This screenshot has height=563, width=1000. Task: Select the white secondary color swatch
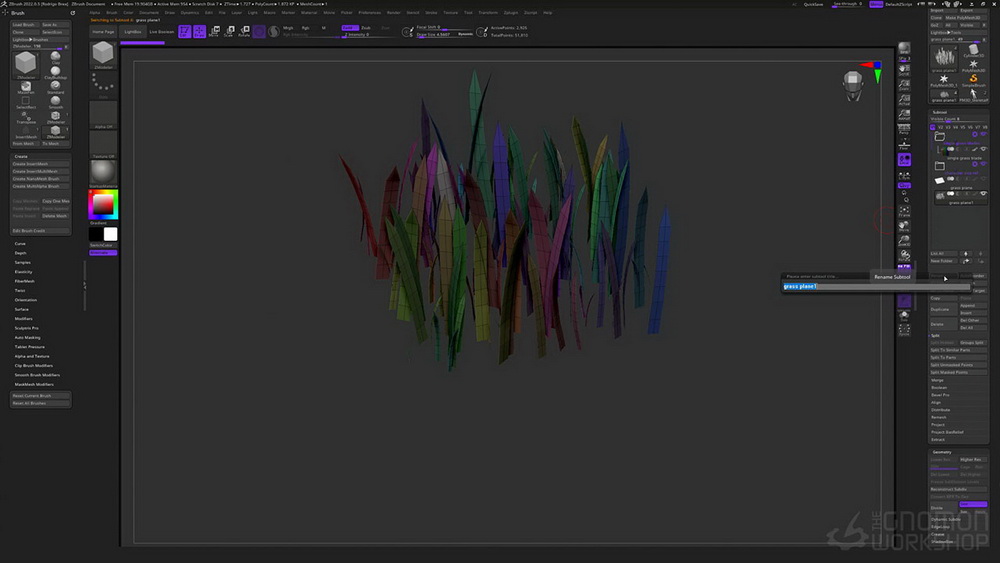[110, 234]
